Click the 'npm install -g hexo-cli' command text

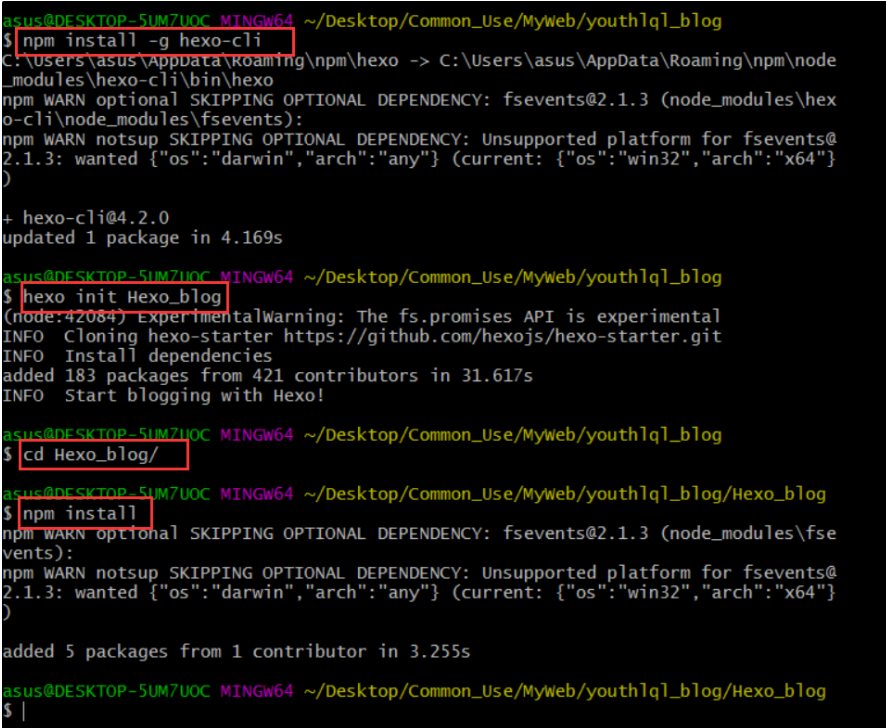click(142, 41)
